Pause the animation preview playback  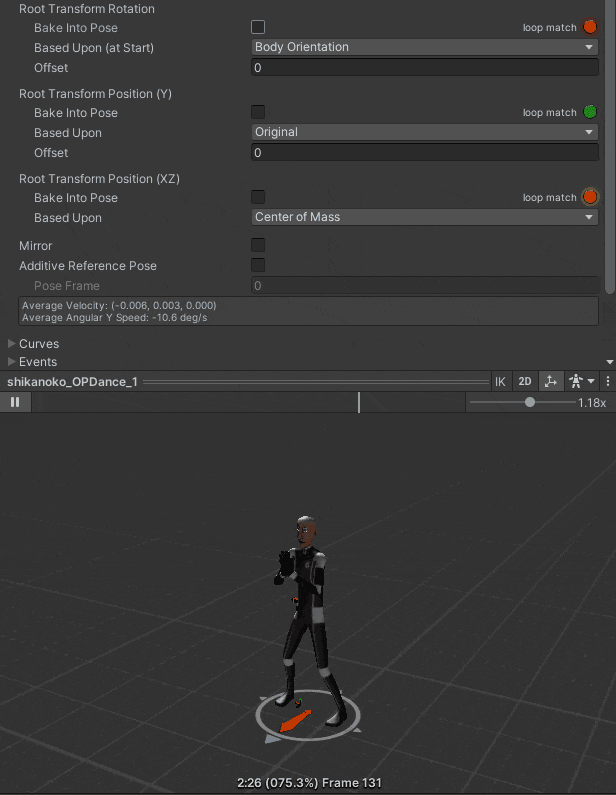(15, 402)
